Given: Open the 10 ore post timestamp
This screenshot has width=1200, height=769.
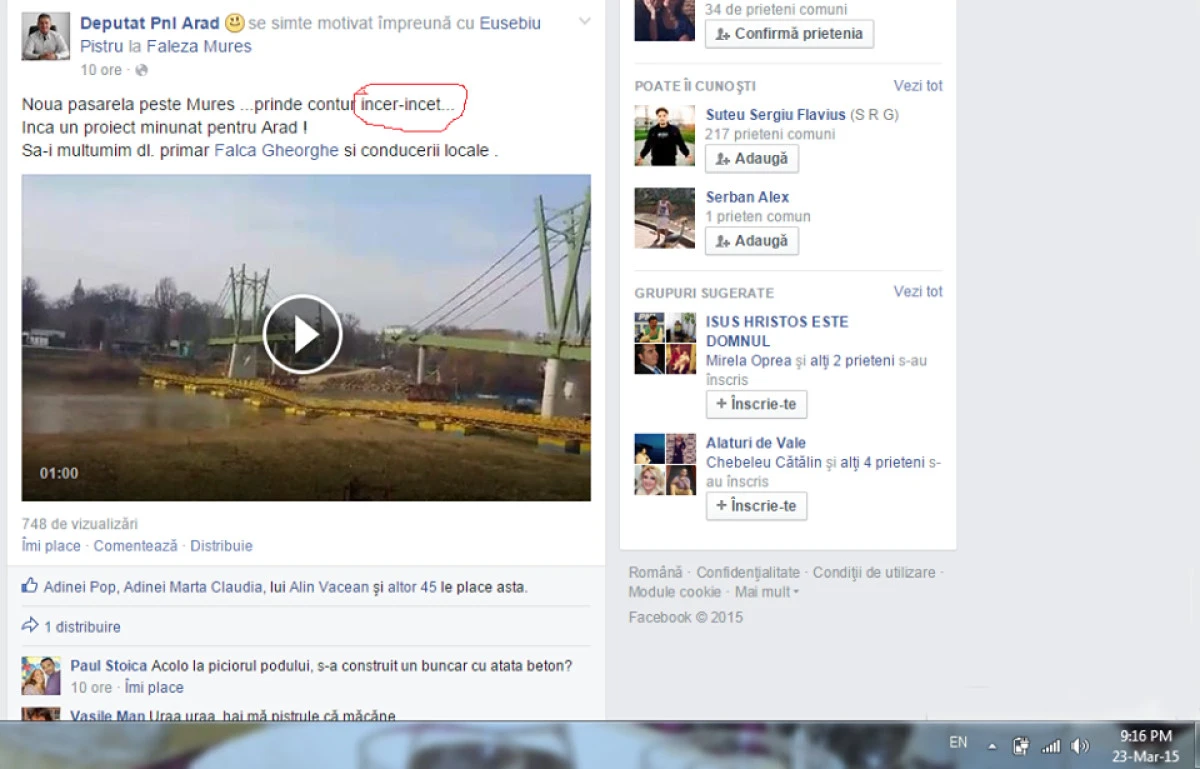Looking at the screenshot, I should [101, 70].
